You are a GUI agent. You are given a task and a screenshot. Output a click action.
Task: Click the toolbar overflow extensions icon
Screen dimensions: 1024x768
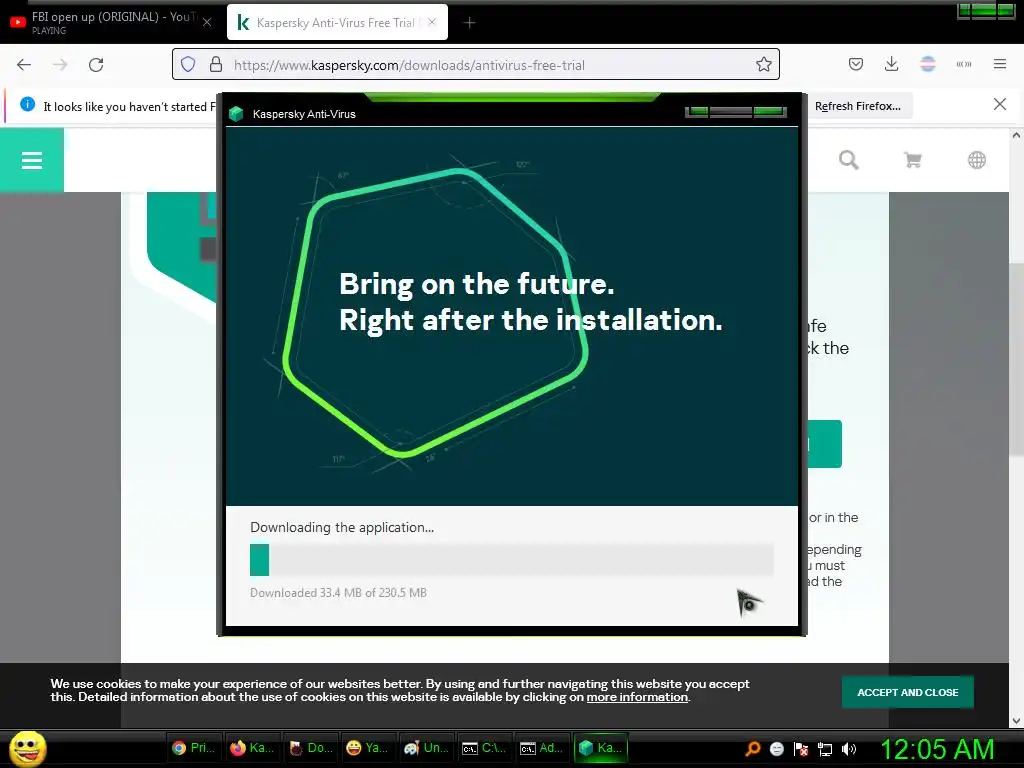click(x=963, y=64)
